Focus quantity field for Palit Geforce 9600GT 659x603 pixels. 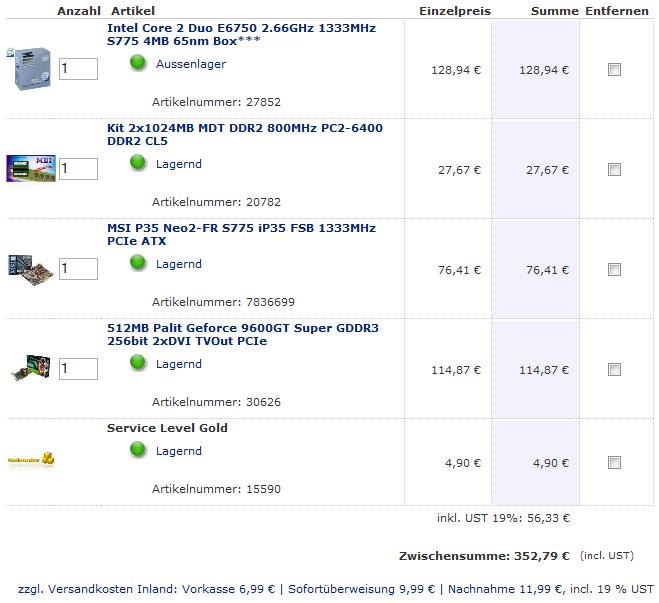[78, 369]
